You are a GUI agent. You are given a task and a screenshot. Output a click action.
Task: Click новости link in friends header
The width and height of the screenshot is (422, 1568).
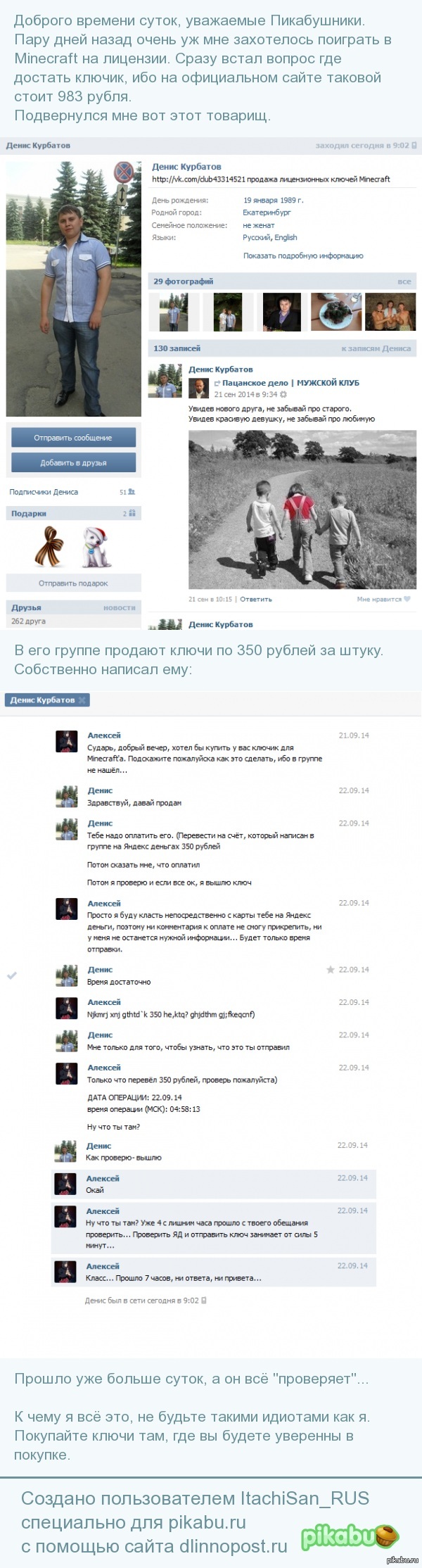point(119,607)
